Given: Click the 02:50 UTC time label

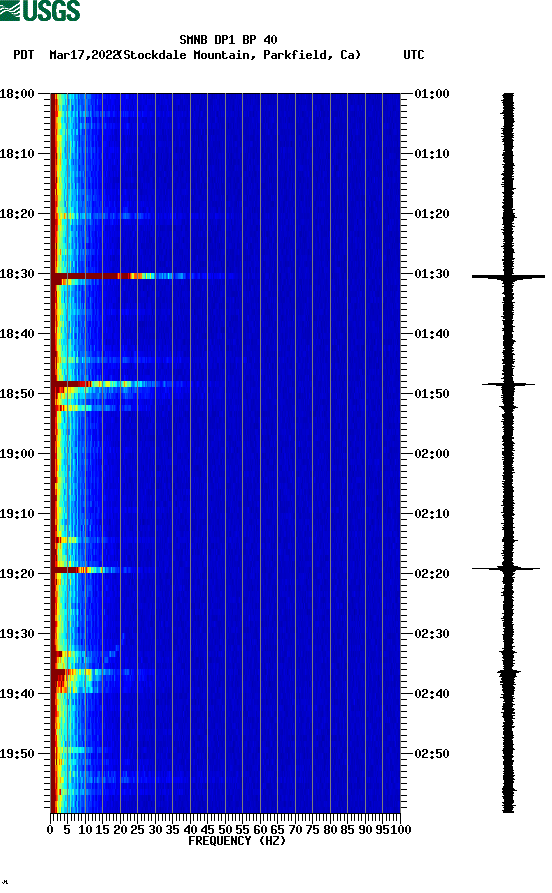Looking at the screenshot, I should (x=432, y=753).
